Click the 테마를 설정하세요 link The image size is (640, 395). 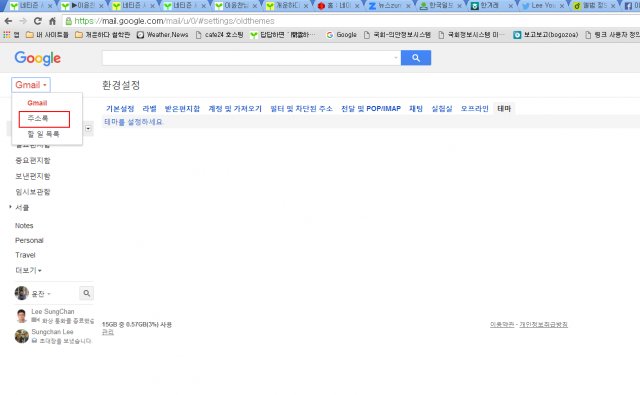[133, 122]
